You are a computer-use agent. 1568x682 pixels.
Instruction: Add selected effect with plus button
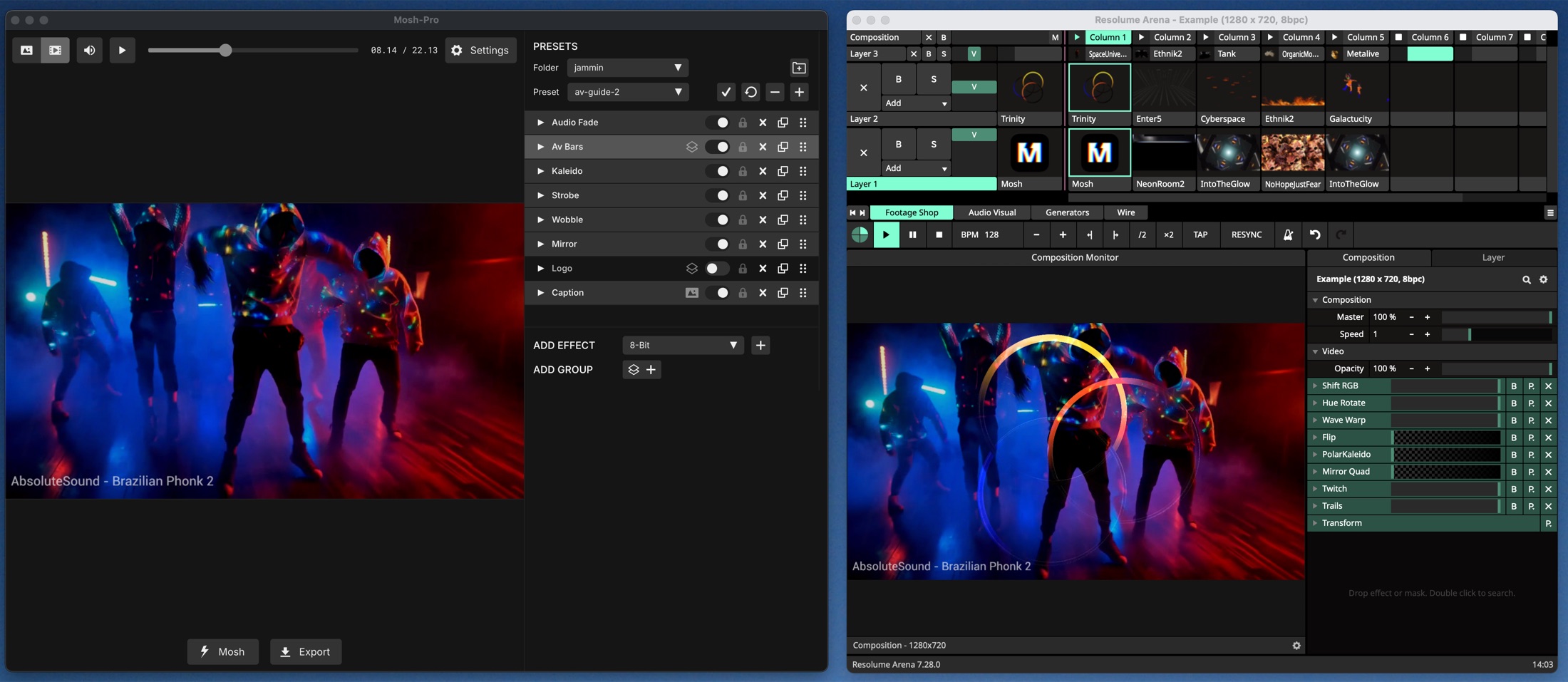click(x=760, y=345)
